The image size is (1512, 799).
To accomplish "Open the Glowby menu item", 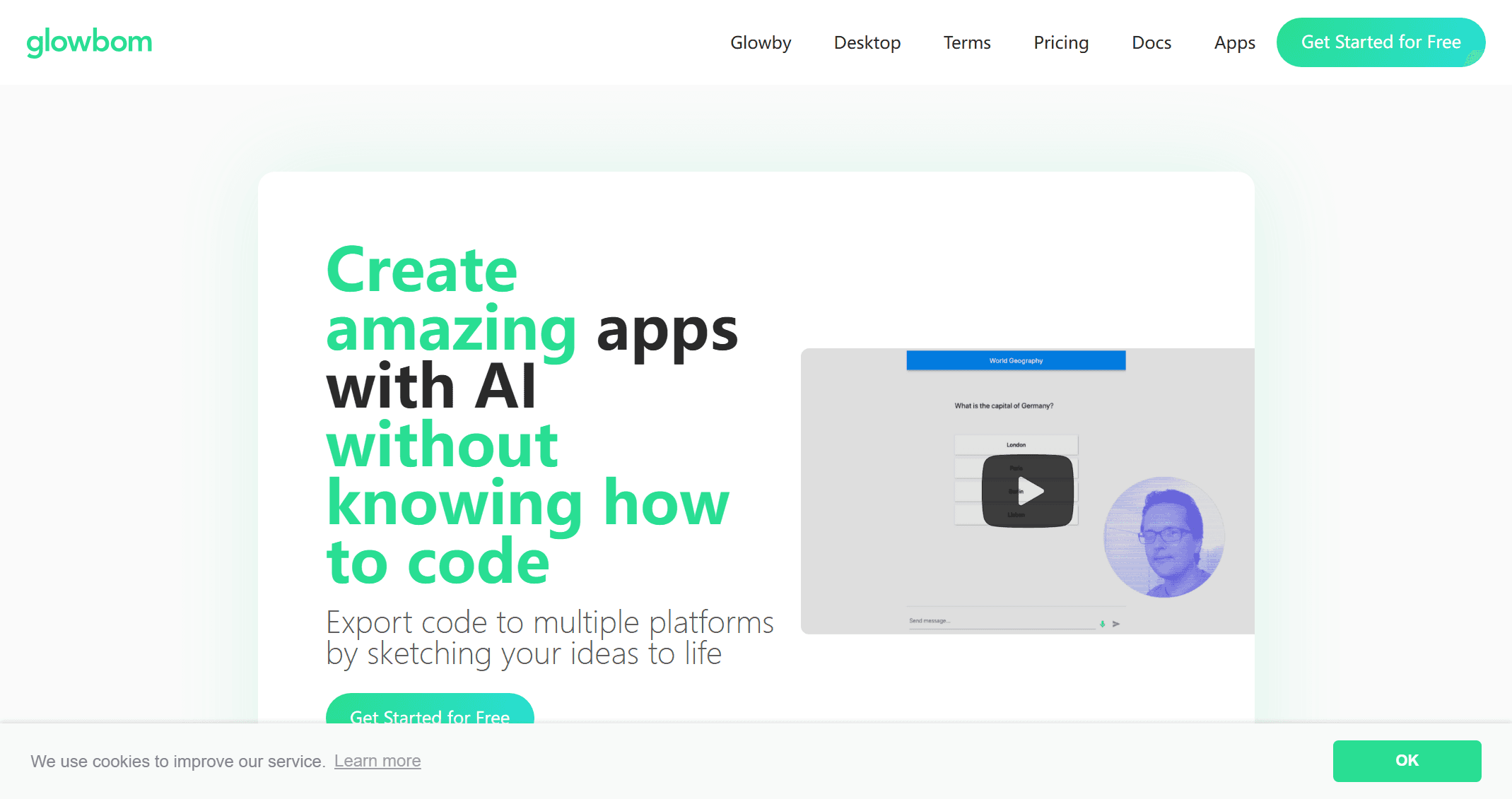I will (x=761, y=42).
